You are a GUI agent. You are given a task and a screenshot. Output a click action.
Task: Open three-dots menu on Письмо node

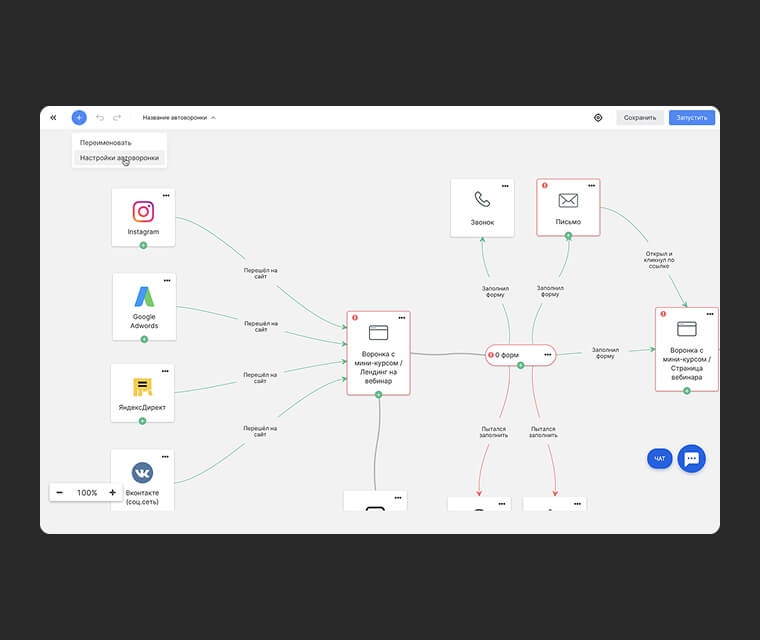[x=591, y=186]
